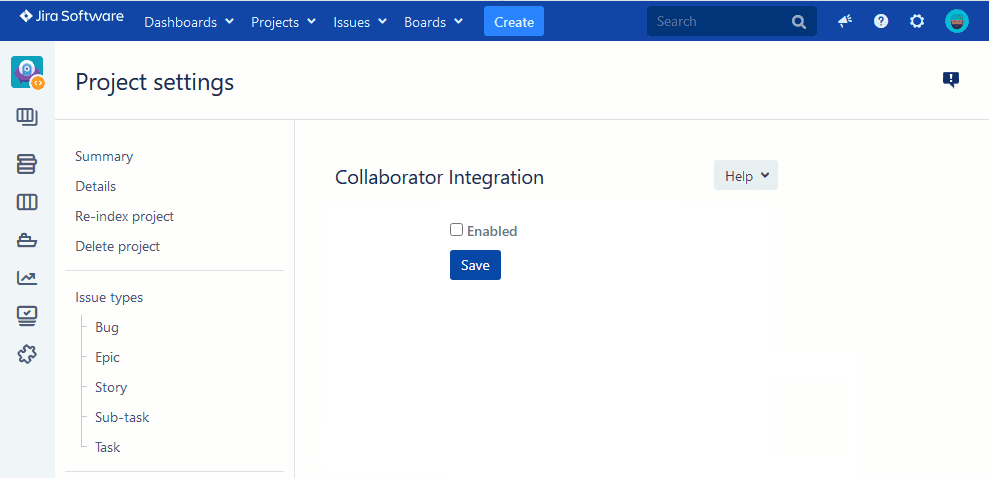Screen dimensions: 990x478
Task: Select the Epic issue type
Action: pyautogui.click(x=107, y=357)
